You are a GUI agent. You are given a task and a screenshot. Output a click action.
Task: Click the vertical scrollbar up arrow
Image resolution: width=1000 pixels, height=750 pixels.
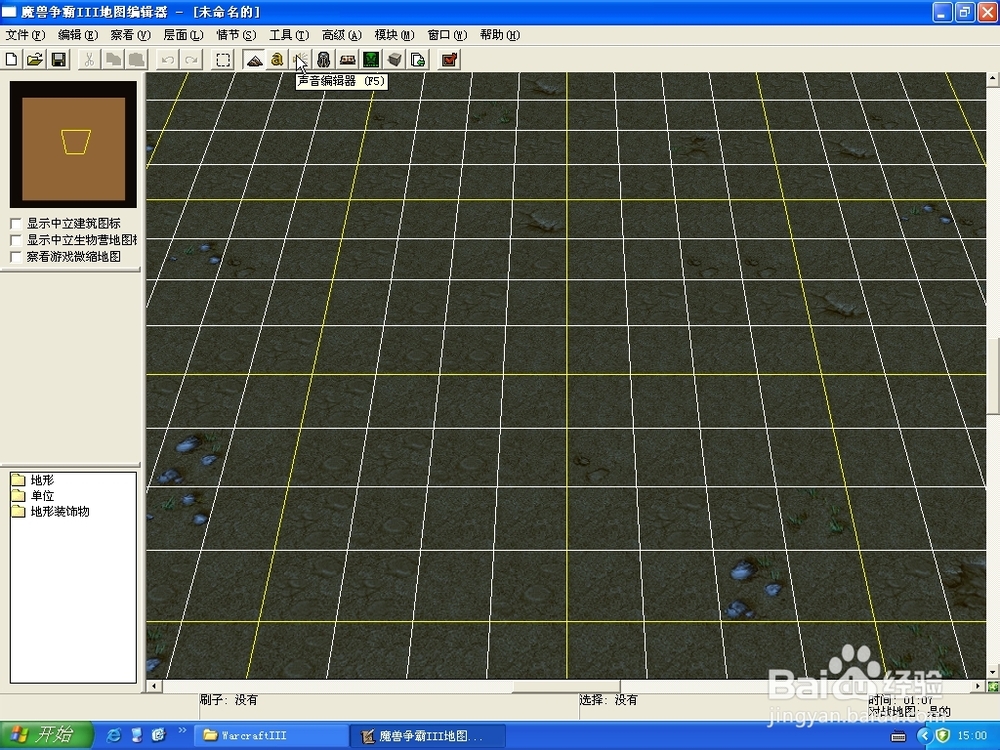pos(993,79)
